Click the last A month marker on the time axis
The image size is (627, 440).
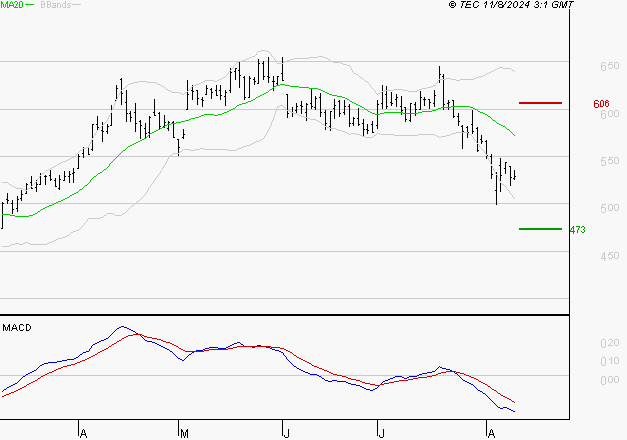[x=491, y=434]
